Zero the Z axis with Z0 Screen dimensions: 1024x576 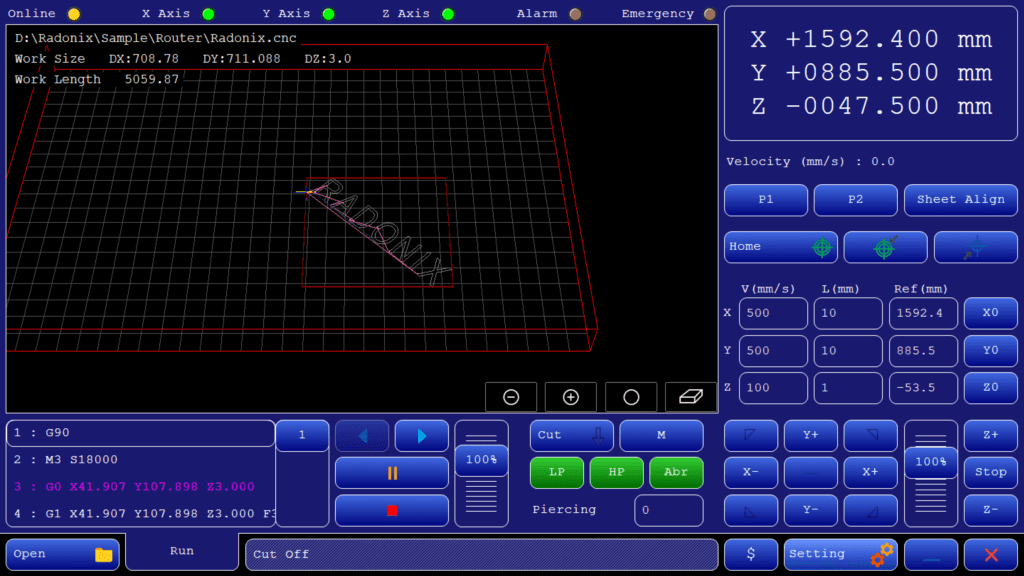991,388
